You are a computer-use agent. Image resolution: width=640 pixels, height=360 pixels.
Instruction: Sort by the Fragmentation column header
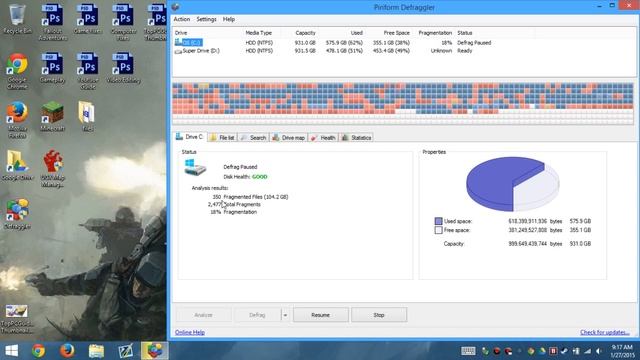click(x=435, y=33)
